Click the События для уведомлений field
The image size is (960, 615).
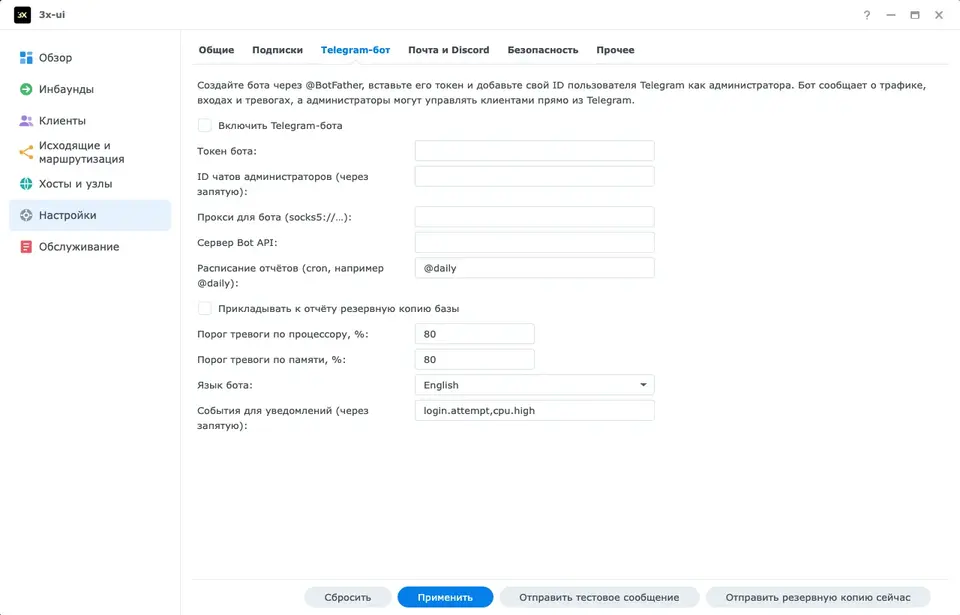point(534,411)
